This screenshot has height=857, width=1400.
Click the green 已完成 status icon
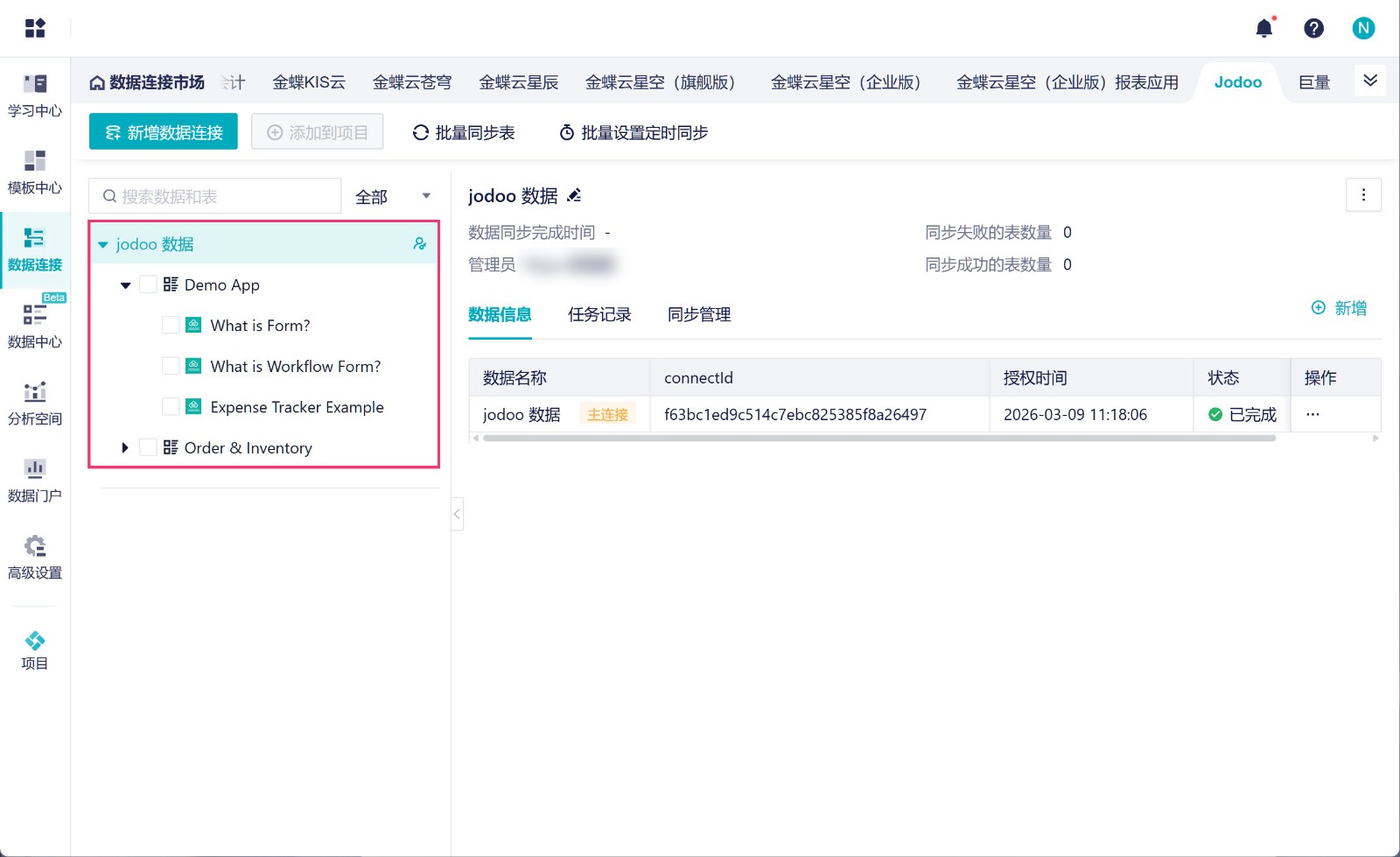tap(1215, 414)
